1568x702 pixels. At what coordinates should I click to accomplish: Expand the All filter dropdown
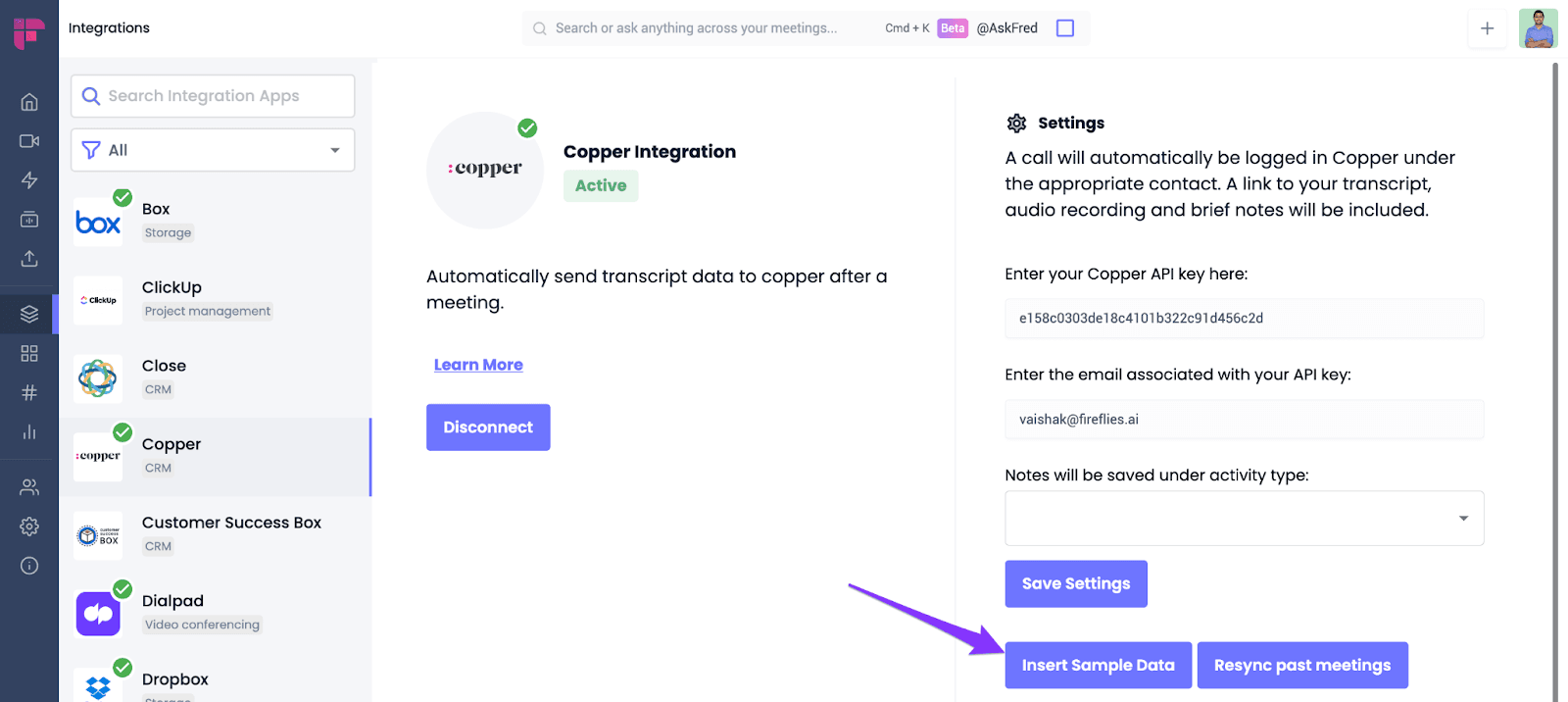coord(213,150)
